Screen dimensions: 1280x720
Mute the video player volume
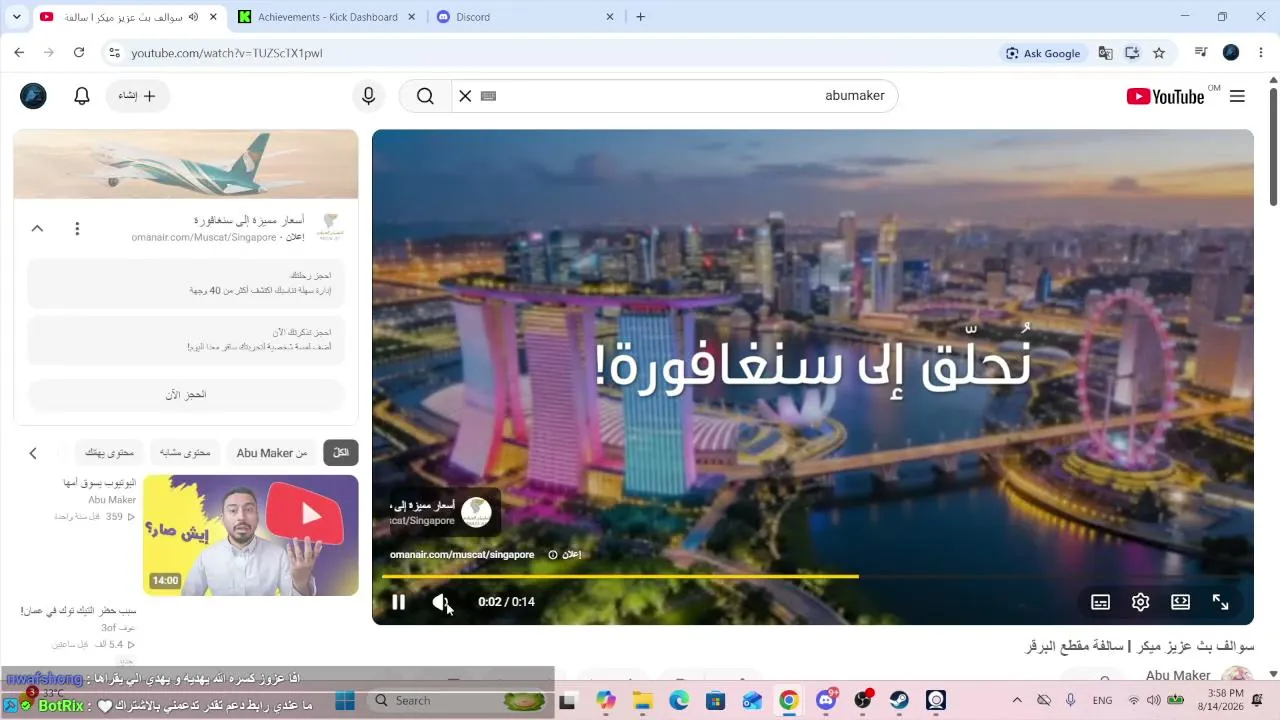[x=440, y=602]
